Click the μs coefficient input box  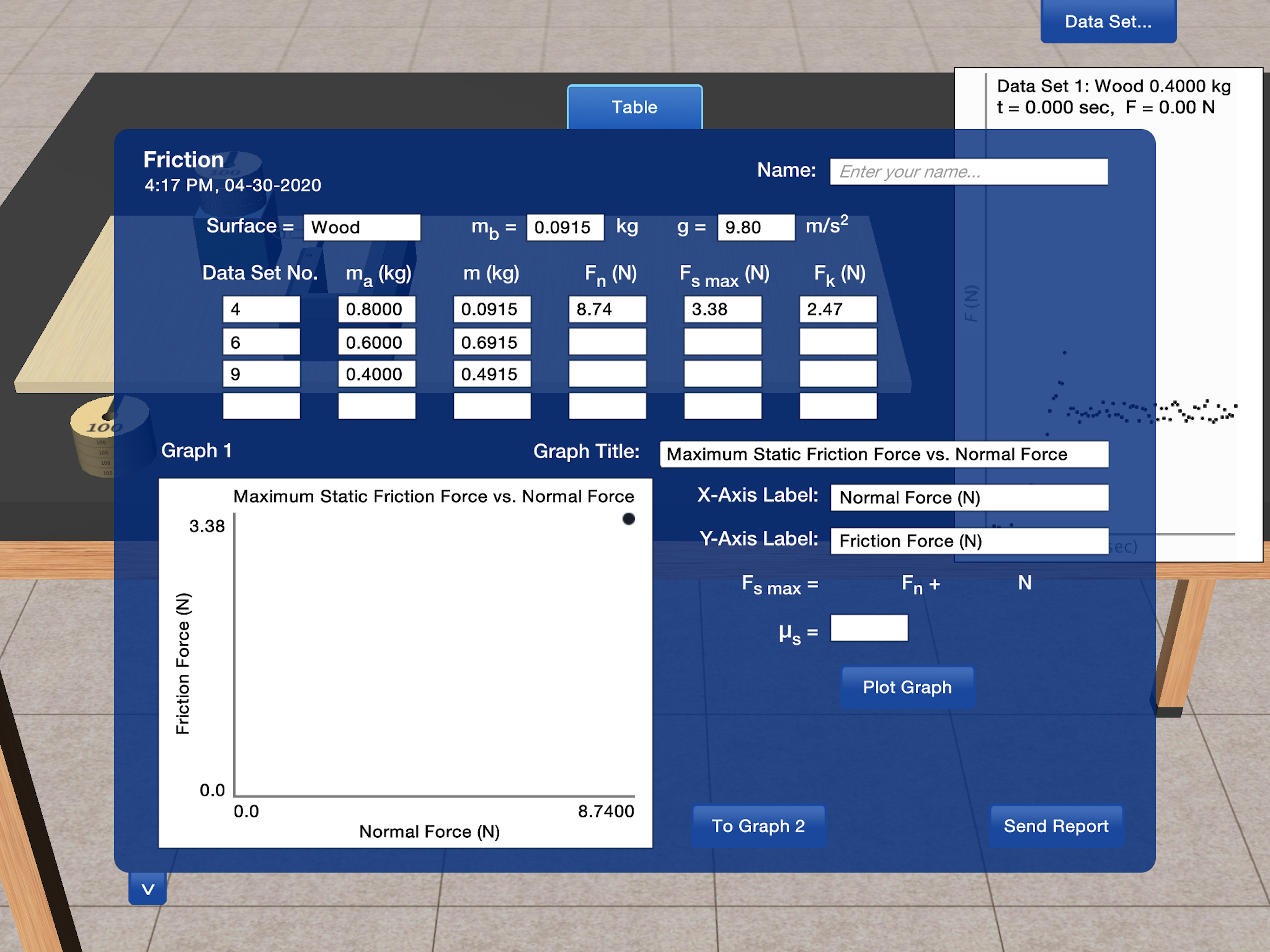[x=869, y=628]
